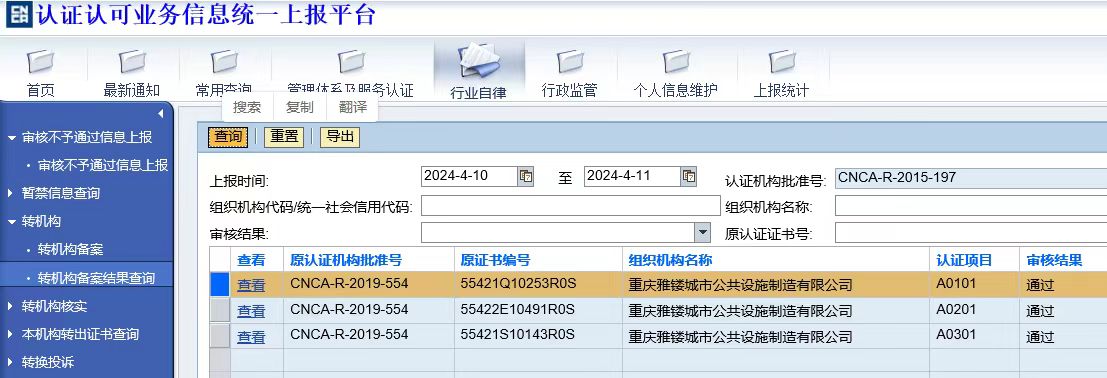Click the platform logo icon

coord(18,14)
